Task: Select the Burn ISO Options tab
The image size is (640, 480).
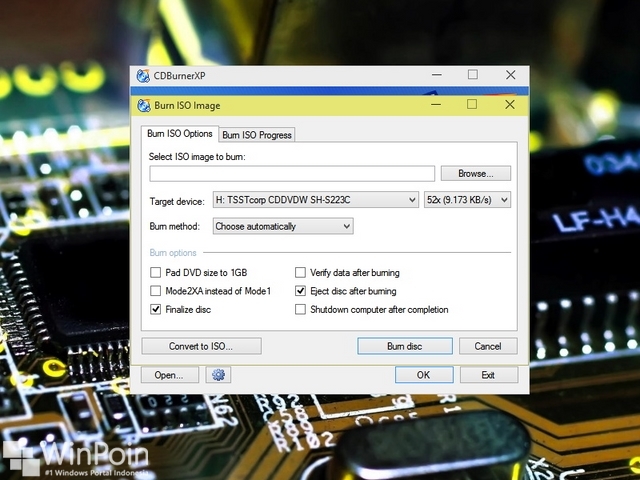Action: (x=180, y=134)
